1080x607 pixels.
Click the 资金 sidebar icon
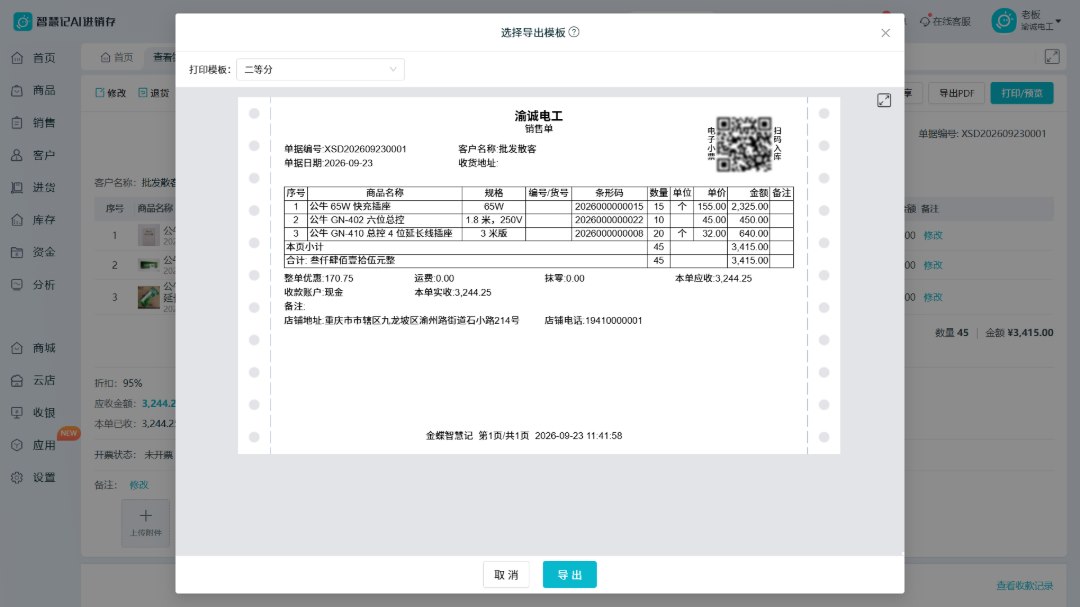(x=17, y=252)
